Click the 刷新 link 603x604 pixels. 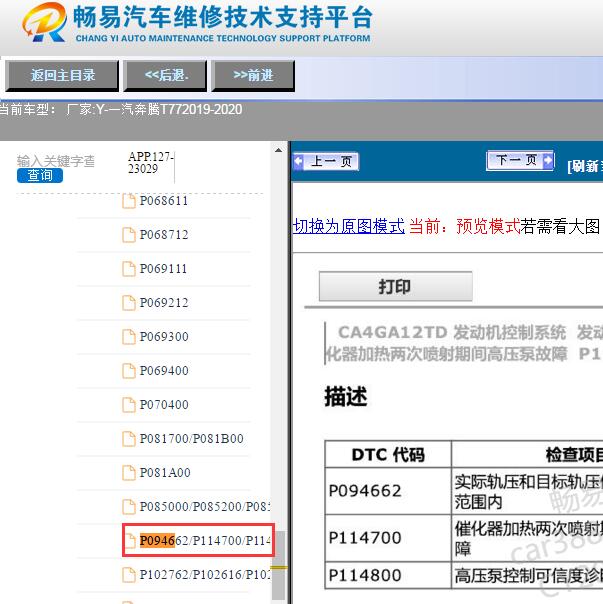(x=585, y=166)
